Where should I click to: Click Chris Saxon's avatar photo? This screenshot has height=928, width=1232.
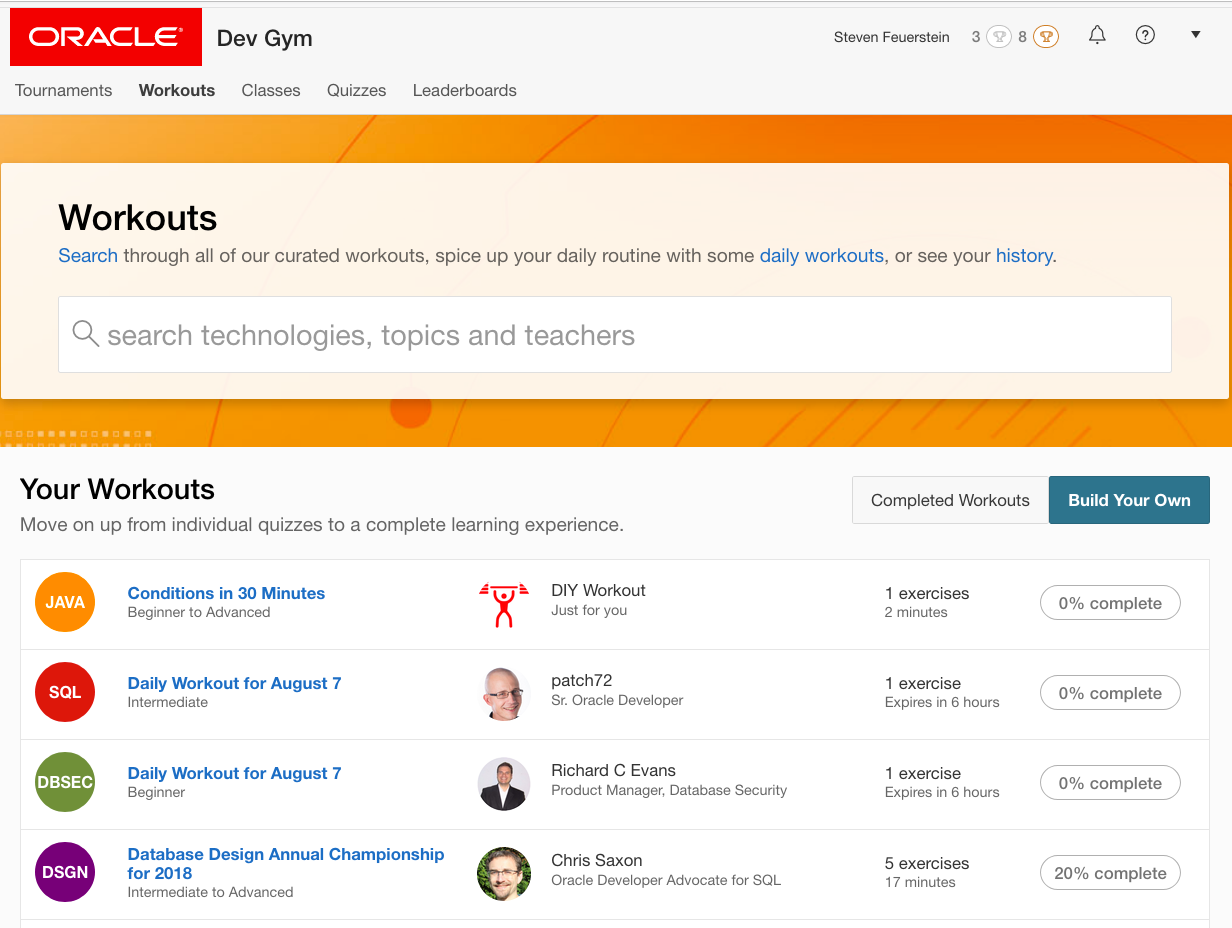pos(504,874)
